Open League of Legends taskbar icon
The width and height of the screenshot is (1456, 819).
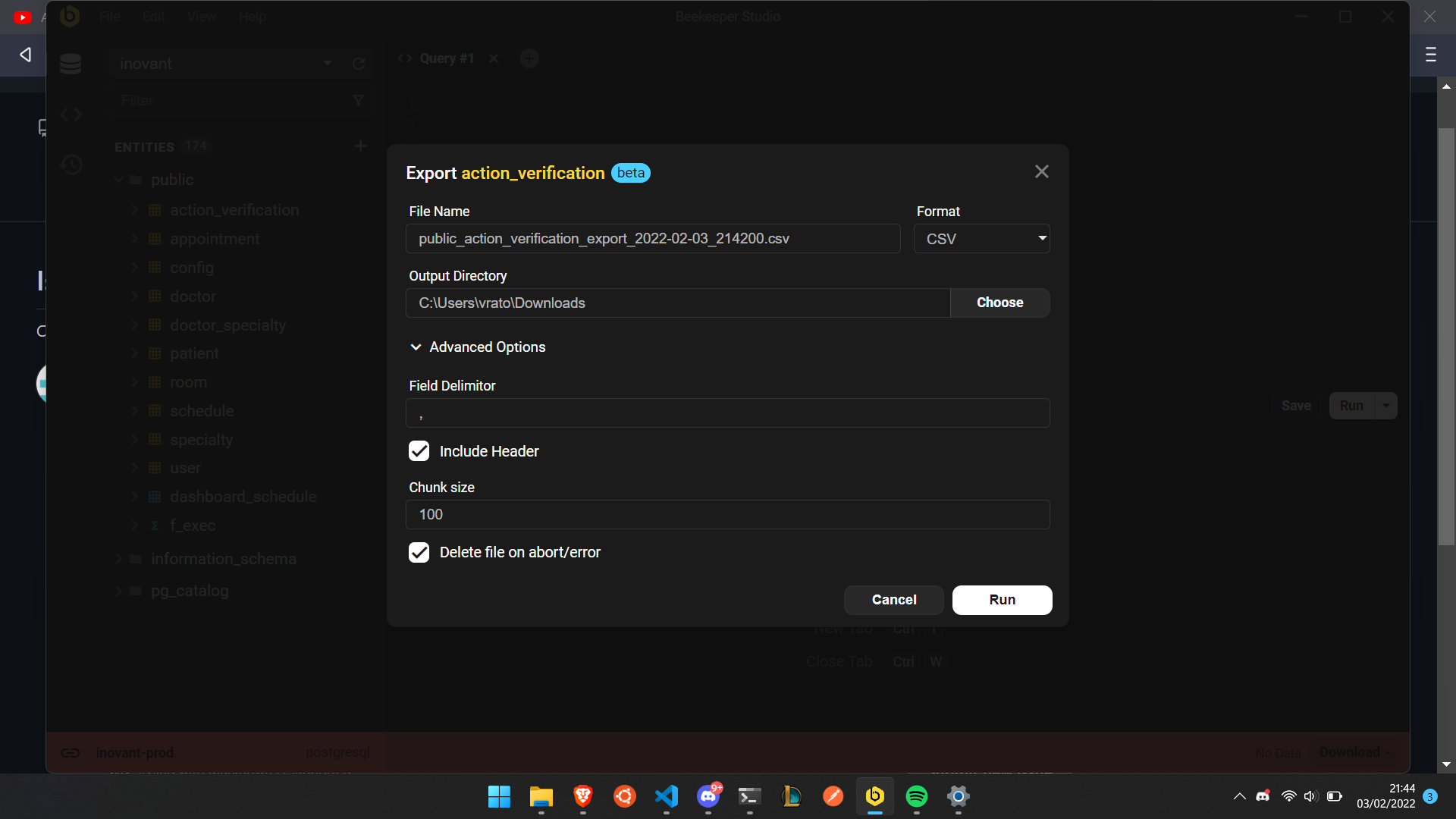(x=791, y=796)
